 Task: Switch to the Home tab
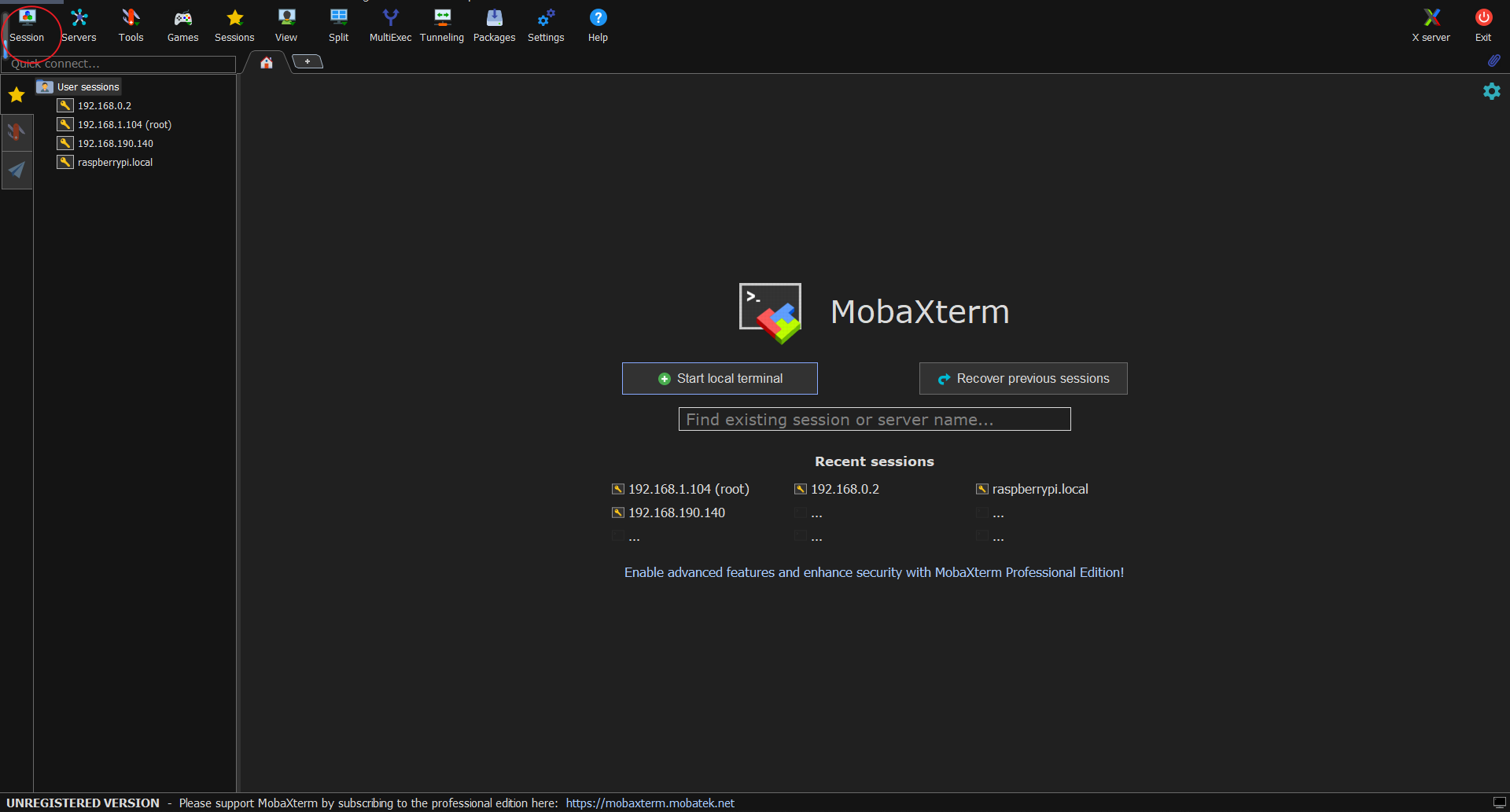267,63
